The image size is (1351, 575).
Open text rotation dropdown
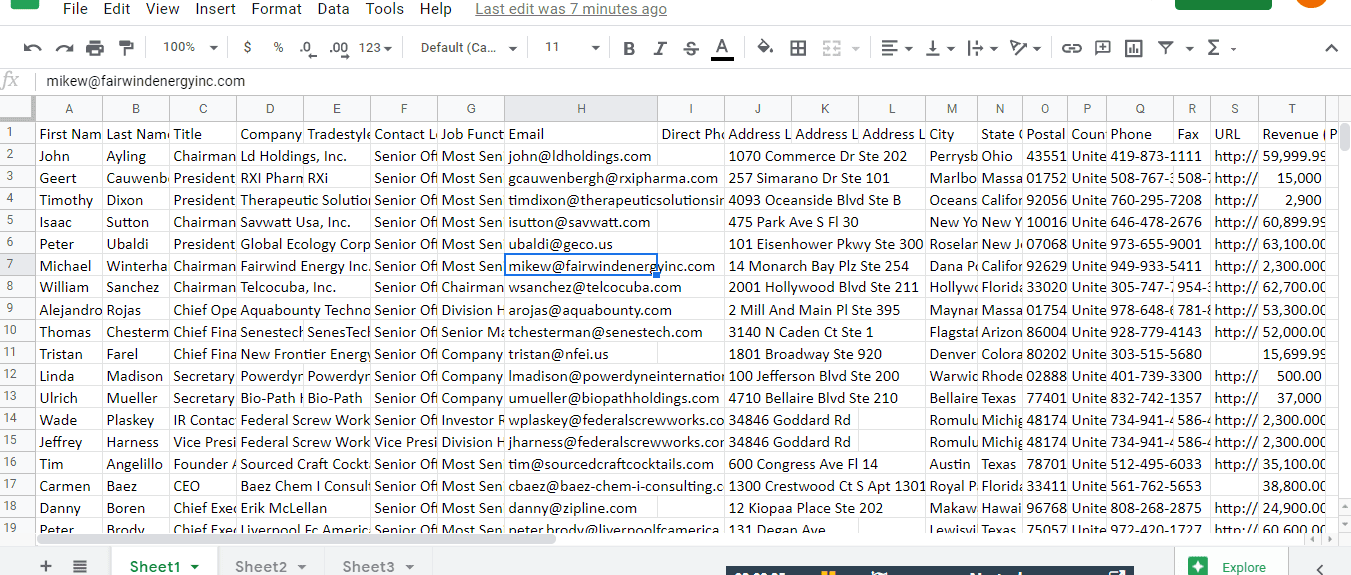1025,48
